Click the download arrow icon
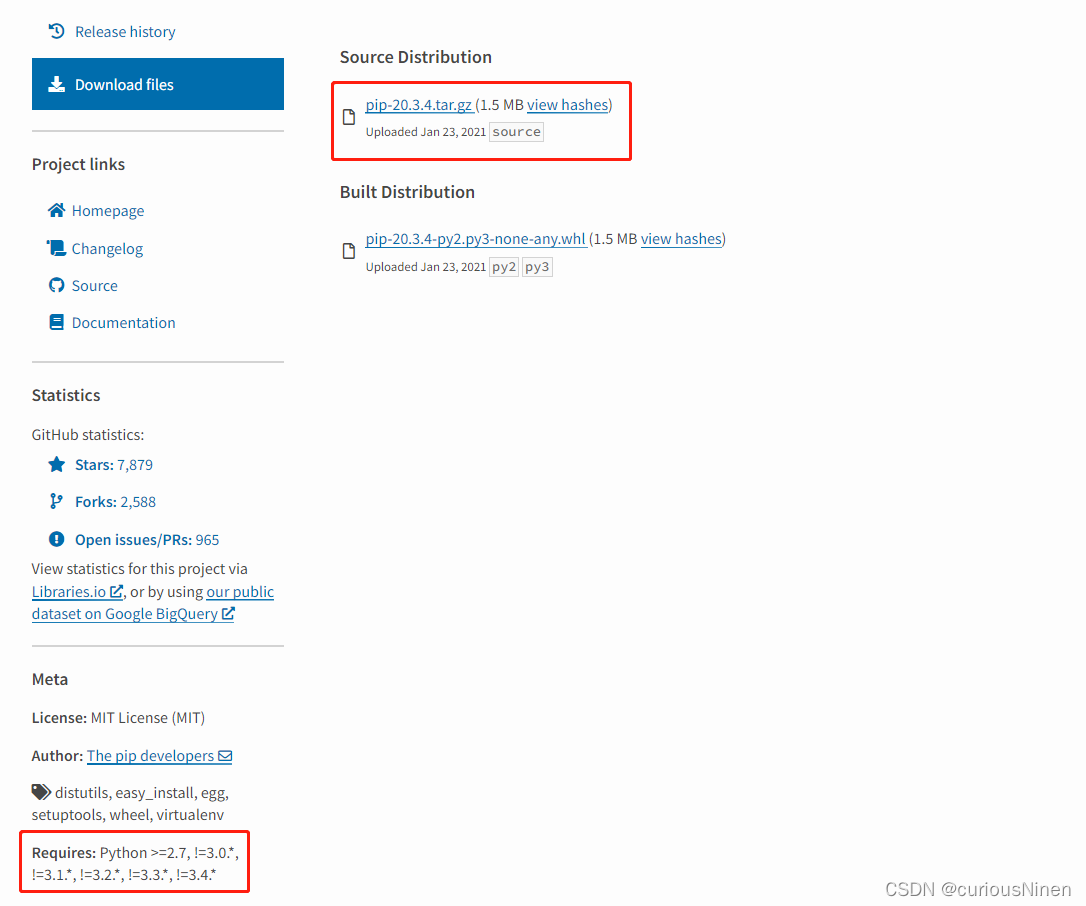Image resolution: width=1086 pixels, height=906 pixels. coord(56,85)
